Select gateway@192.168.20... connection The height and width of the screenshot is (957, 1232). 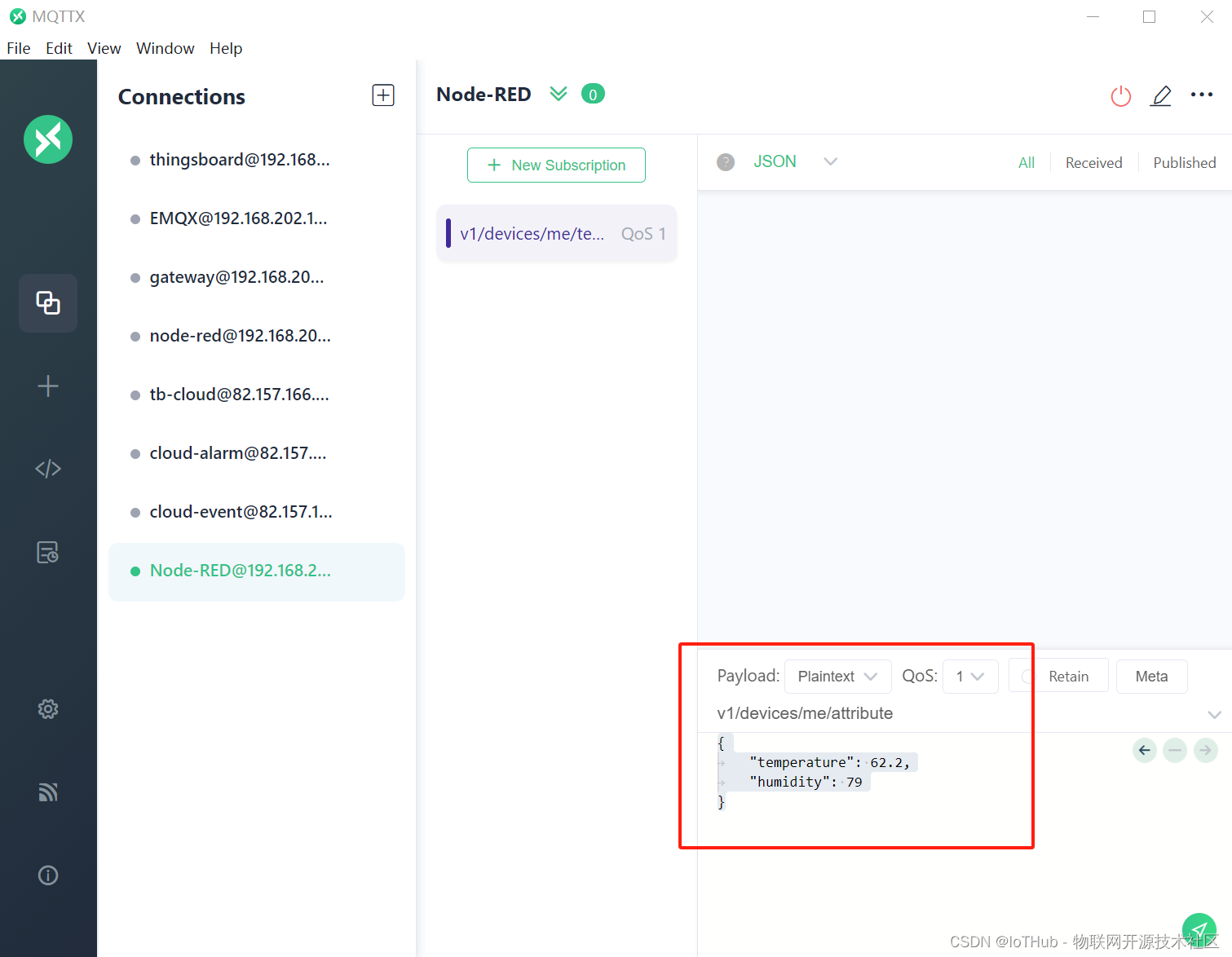257,277
